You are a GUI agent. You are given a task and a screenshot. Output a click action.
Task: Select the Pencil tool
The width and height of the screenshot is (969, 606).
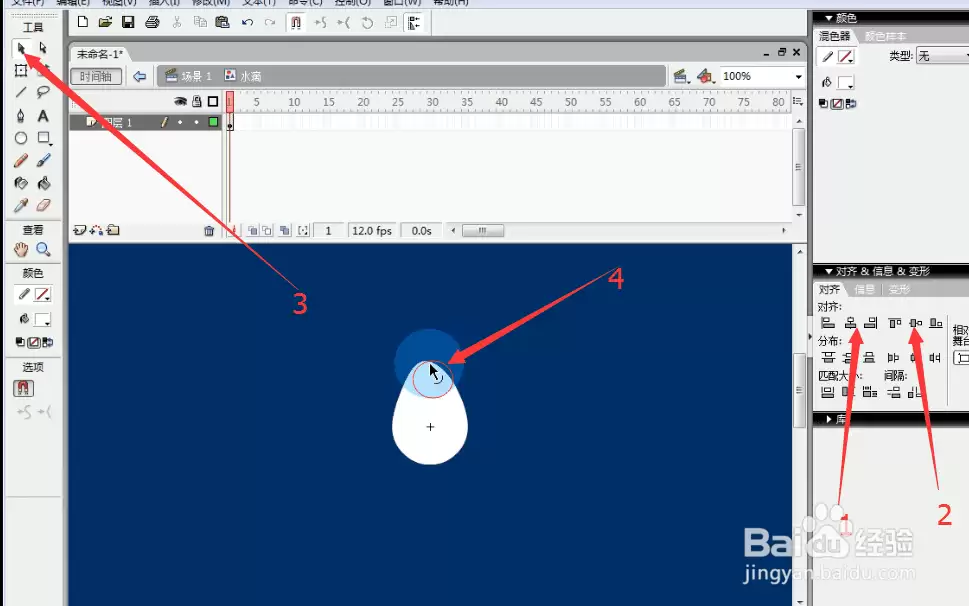(x=21, y=161)
